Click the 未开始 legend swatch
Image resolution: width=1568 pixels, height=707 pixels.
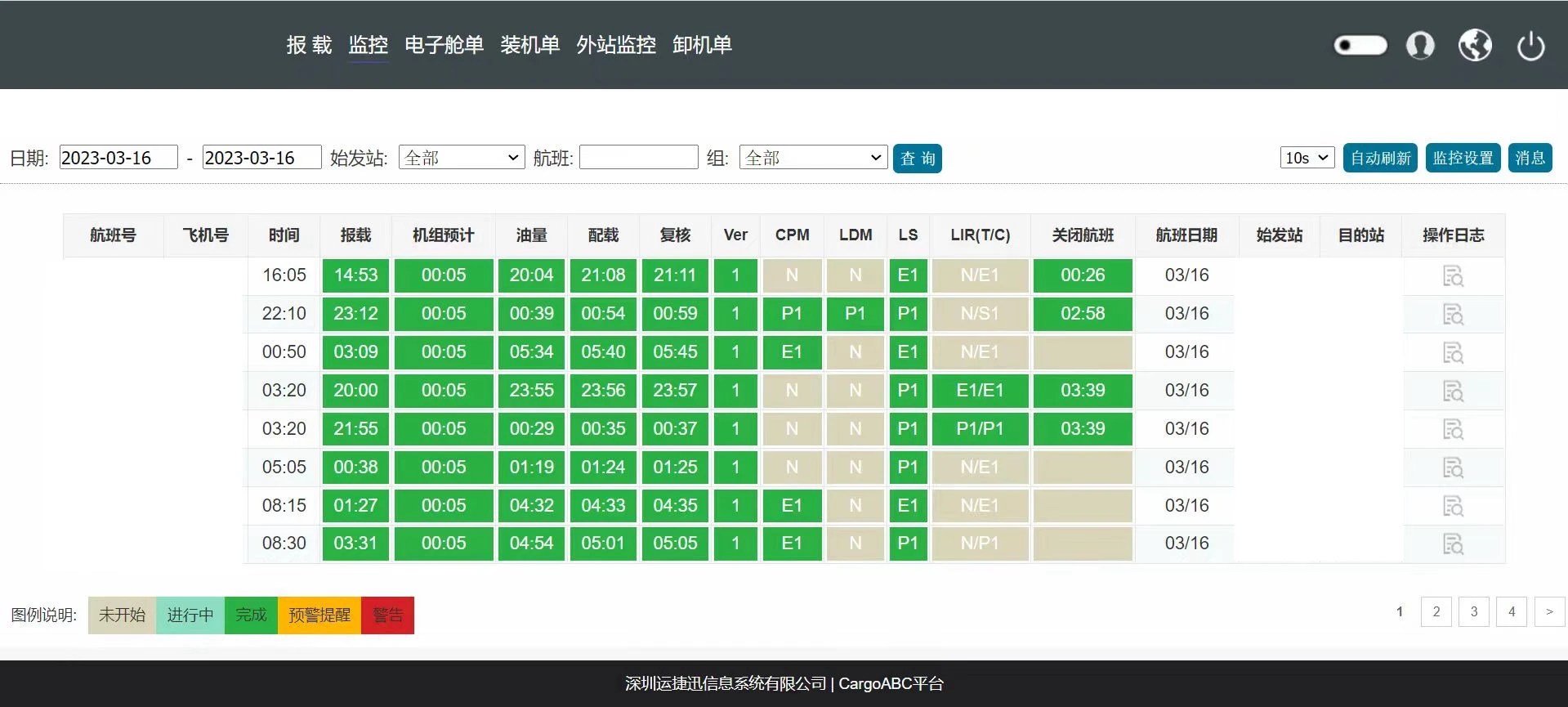click(122, 615)
